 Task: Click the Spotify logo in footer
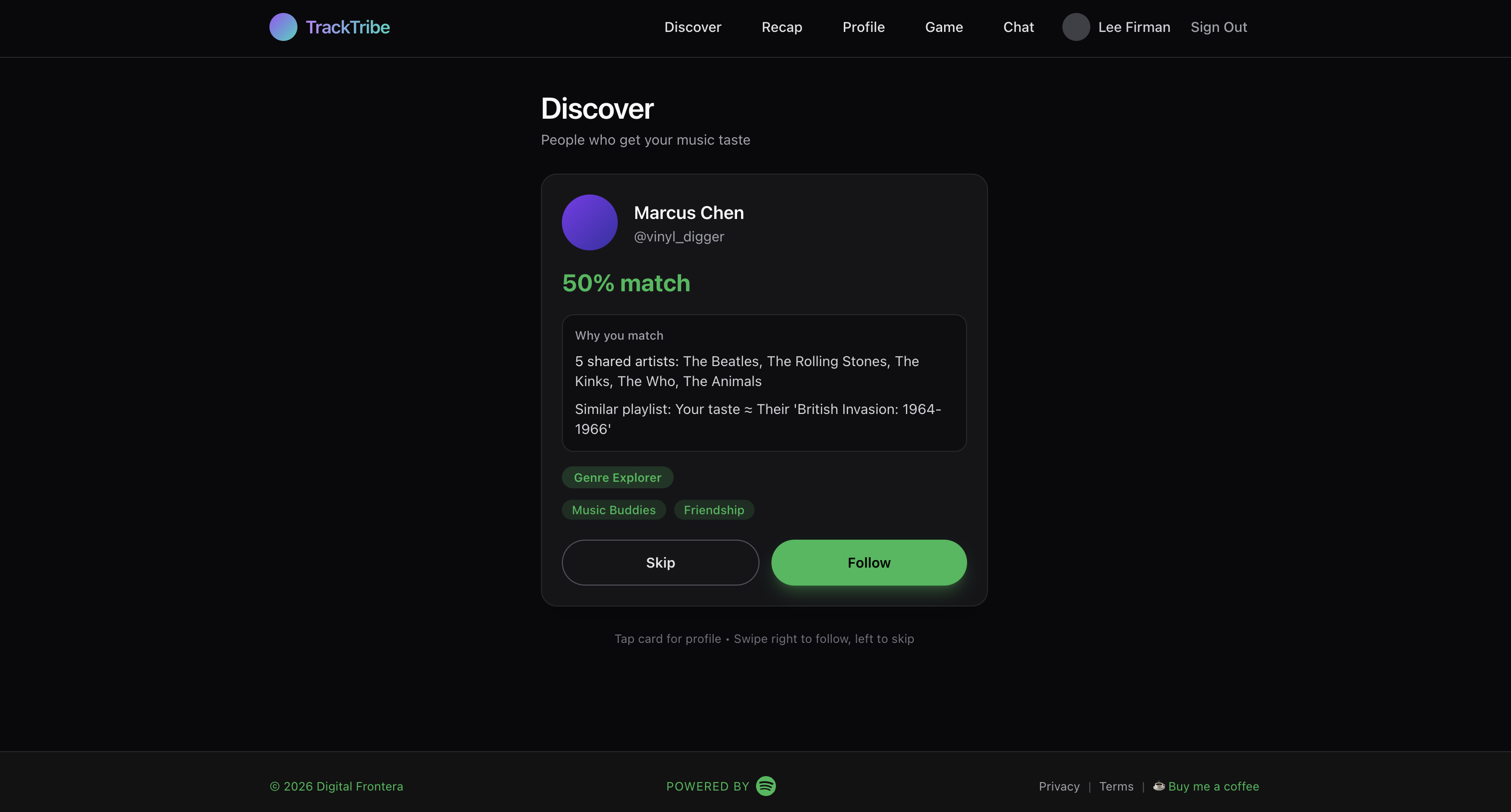coord(765,786)
